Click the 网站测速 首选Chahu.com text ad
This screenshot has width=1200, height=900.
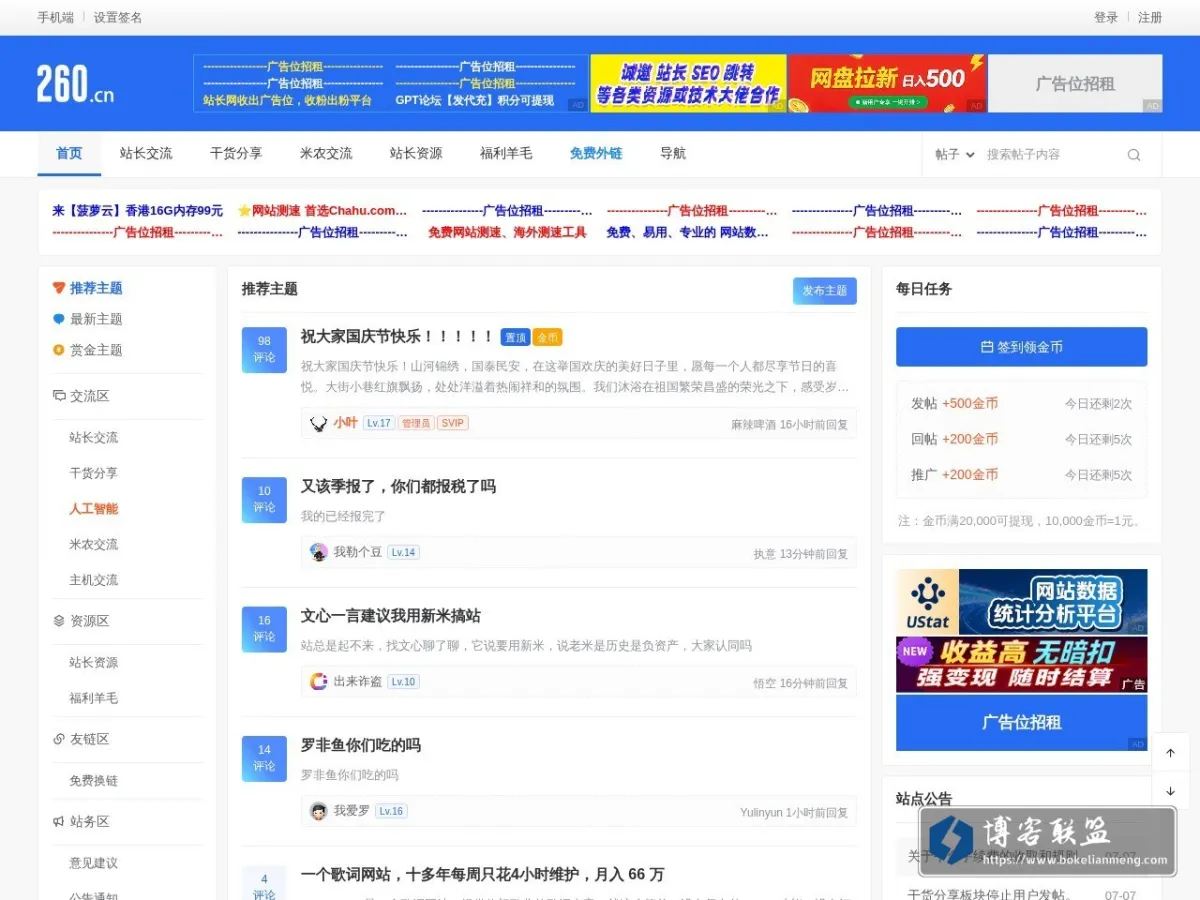(x=322, y=211)
